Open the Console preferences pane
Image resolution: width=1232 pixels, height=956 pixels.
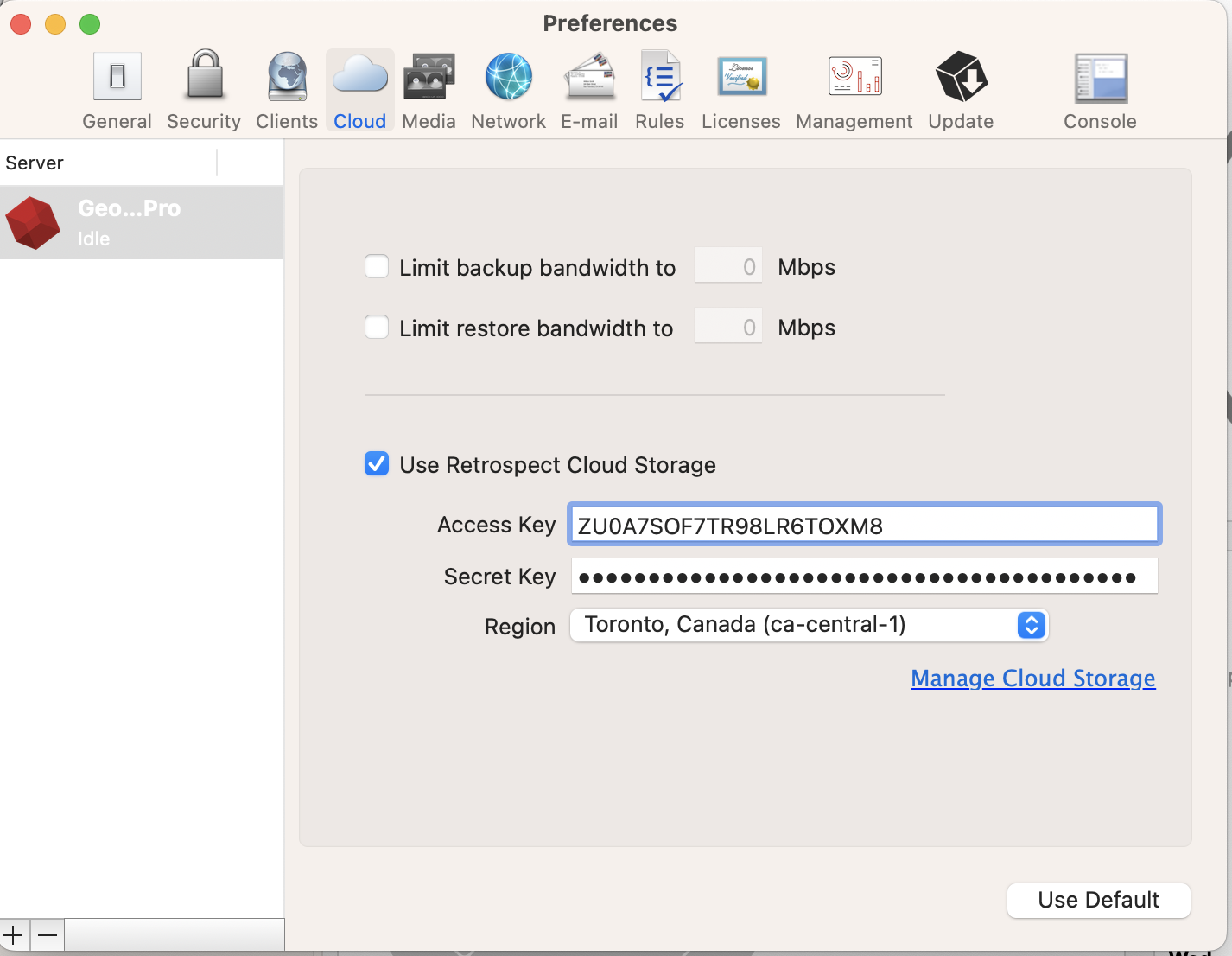(1101, 91)
